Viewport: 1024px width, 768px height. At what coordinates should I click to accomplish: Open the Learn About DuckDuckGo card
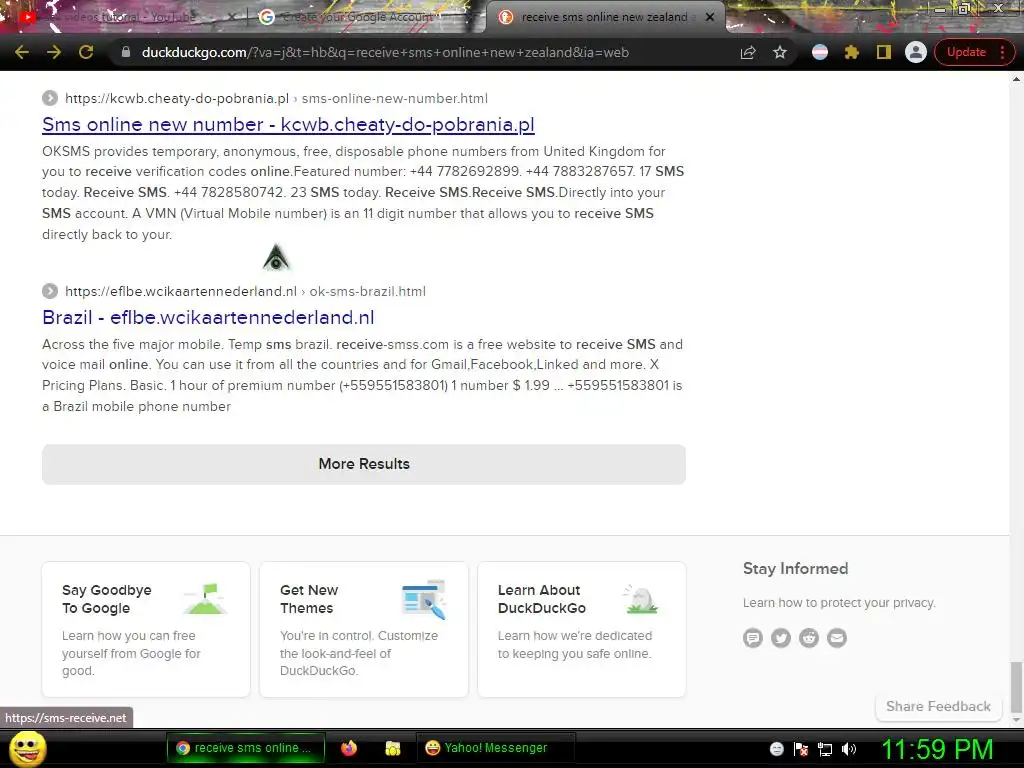click(x=581, y=630)
